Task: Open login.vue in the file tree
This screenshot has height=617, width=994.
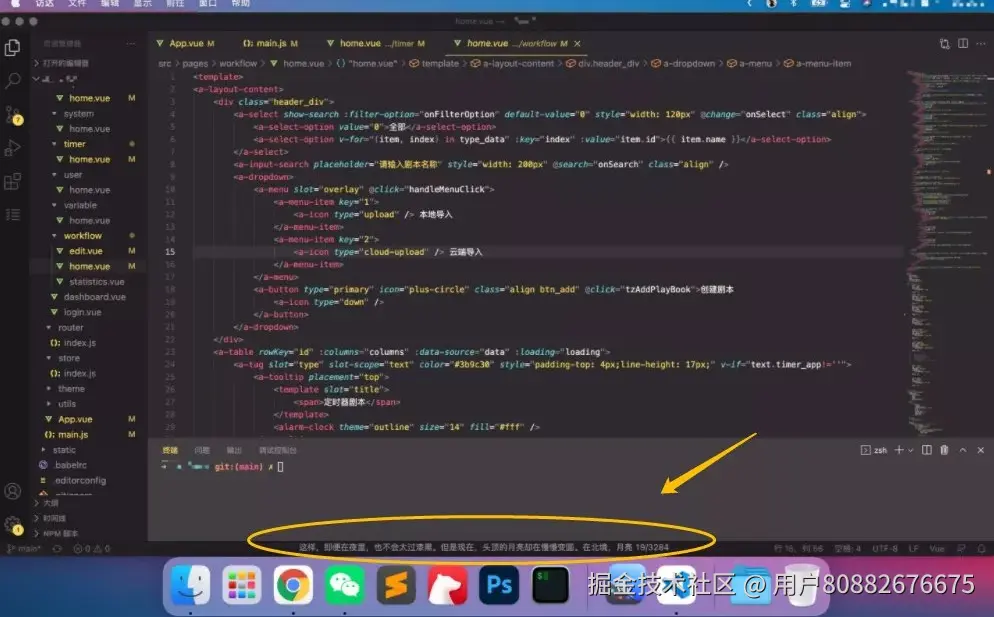Action: 82,312
